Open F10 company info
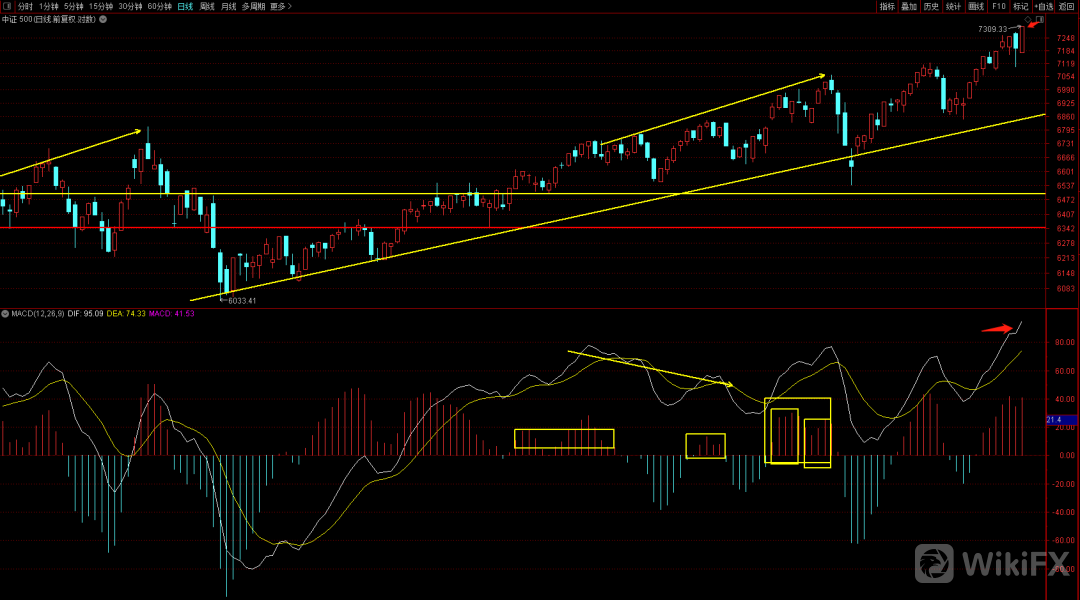The width and height of the screenshot is (1080, 600). pyautogui.click(x=998, y=6)
